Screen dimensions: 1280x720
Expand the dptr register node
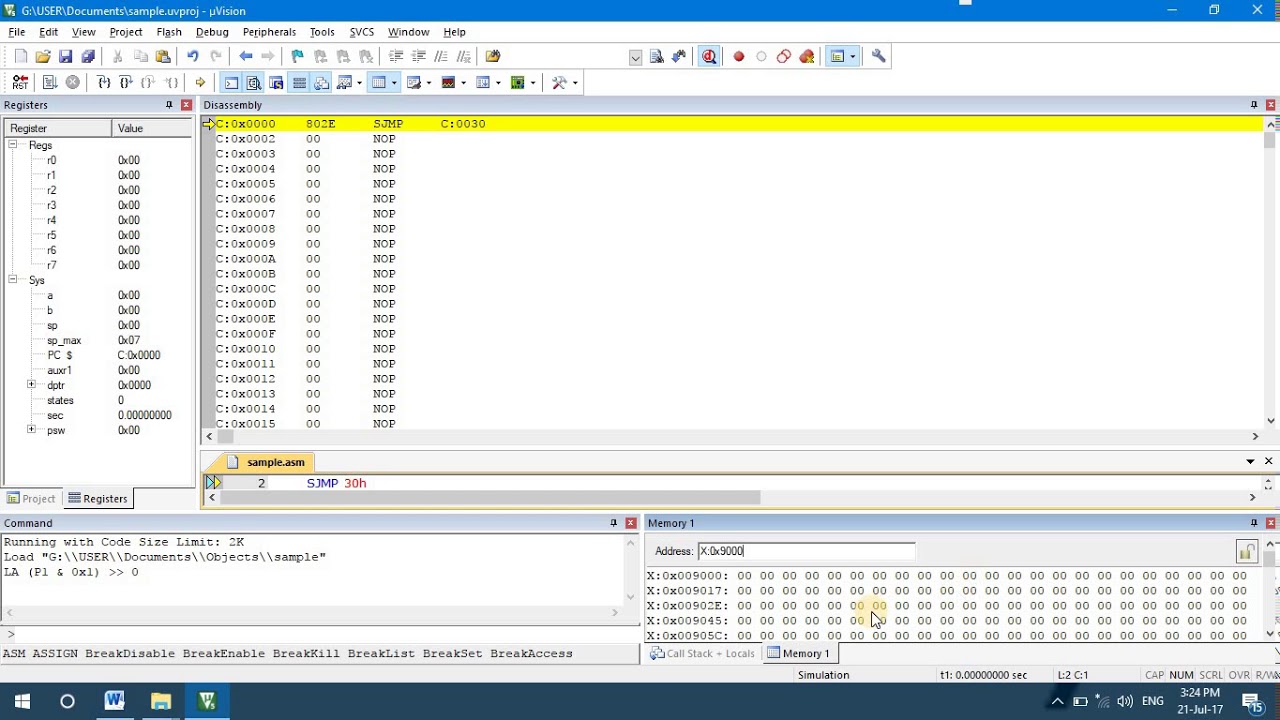[x=31, y=385]
